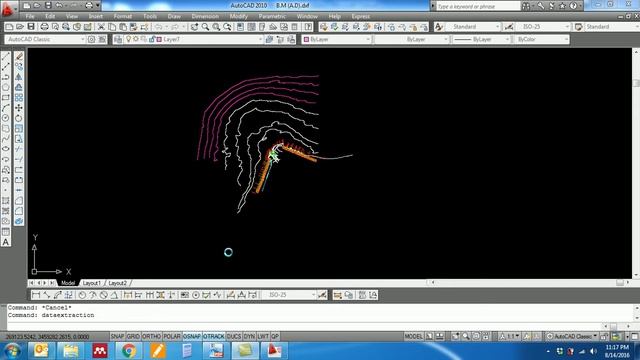Open the ISO-25 dimension style dropdown in top toolbar
The height and width of the screenshot is (360, 640).
click(543, 27)
